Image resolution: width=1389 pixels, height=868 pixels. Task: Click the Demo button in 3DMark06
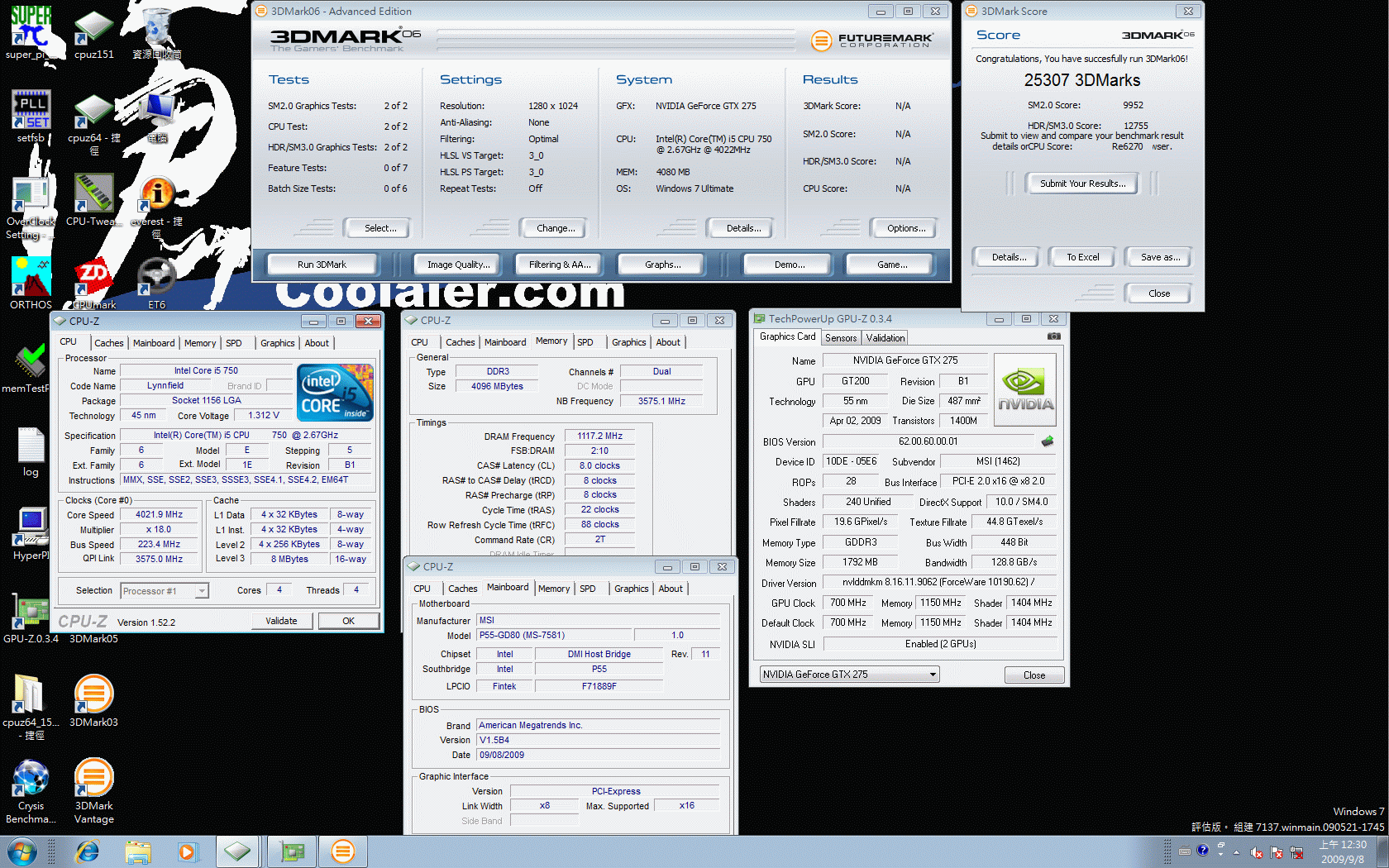point(790,265)
